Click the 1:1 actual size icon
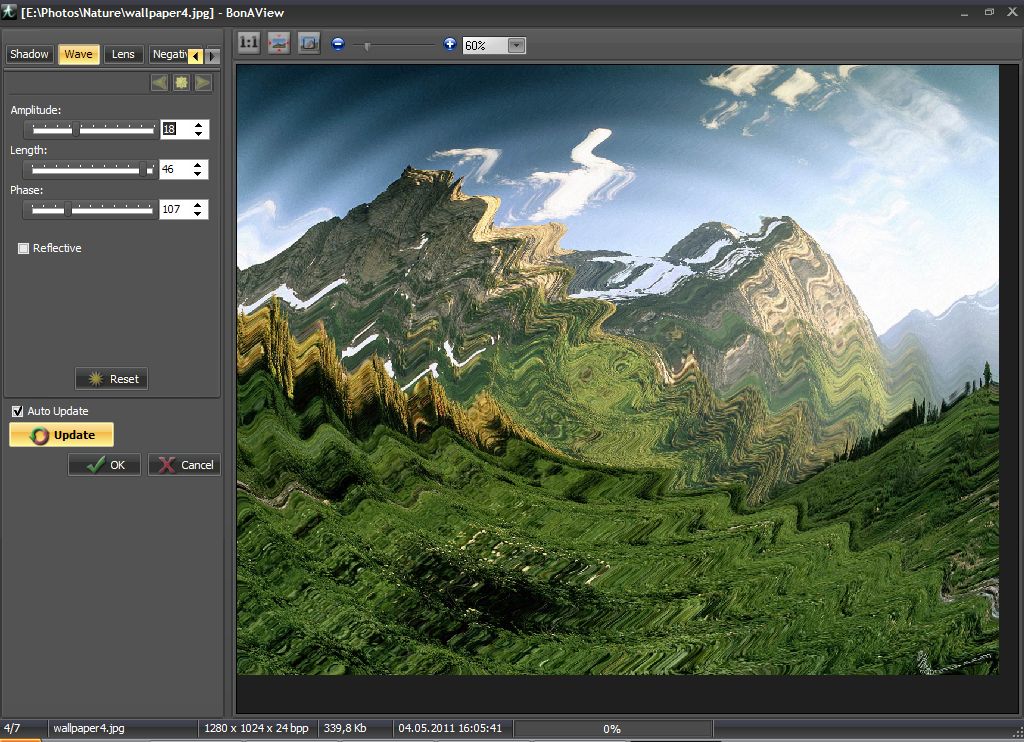The height and width of the screenshot is (742, 1024). [249, 45]
